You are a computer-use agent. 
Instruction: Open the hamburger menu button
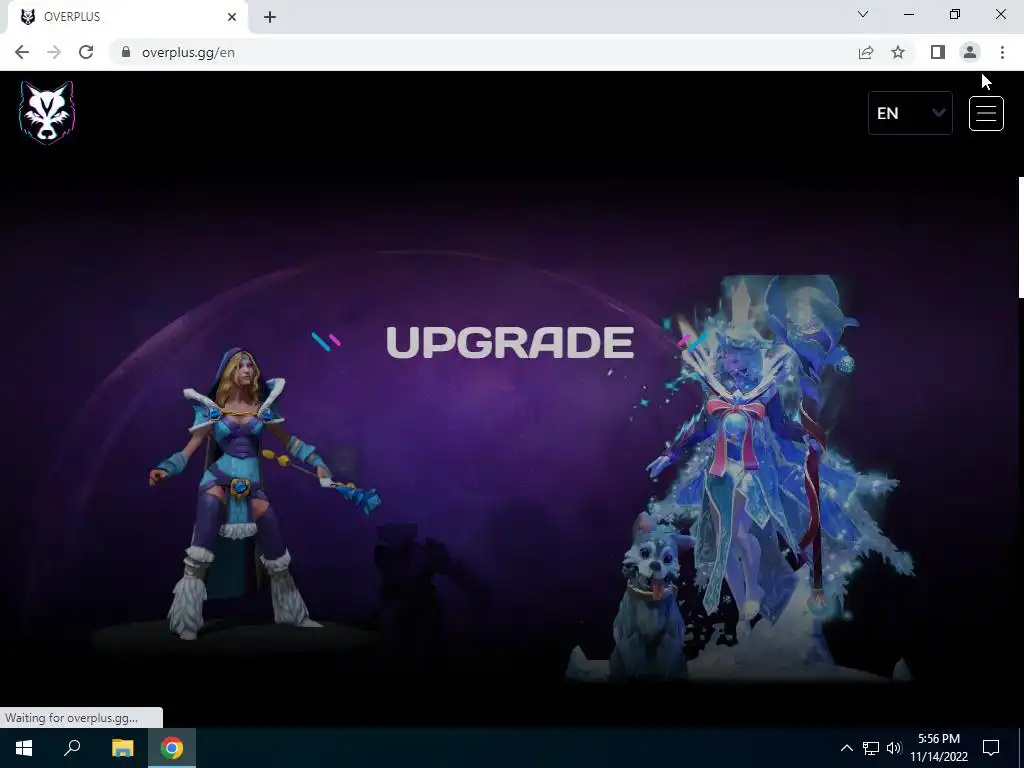coord(986,114)
